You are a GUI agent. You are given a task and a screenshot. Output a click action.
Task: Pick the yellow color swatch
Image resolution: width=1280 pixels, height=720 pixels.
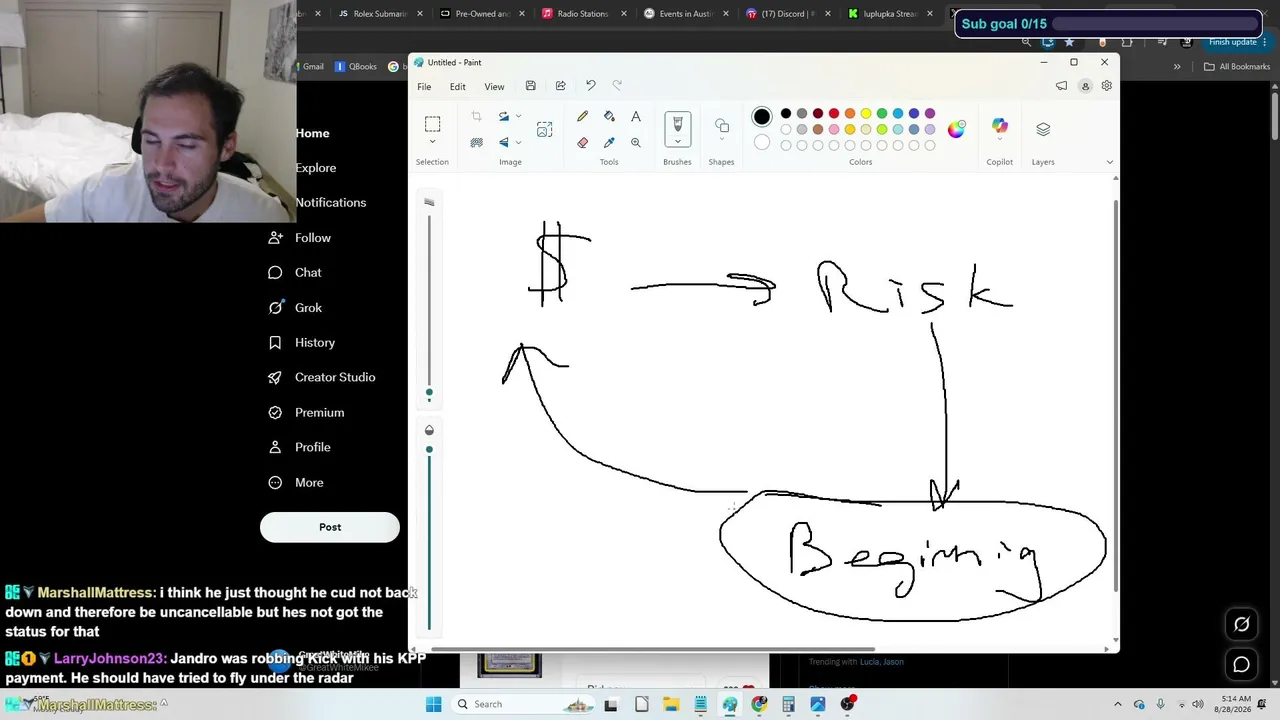coord(866,113)
